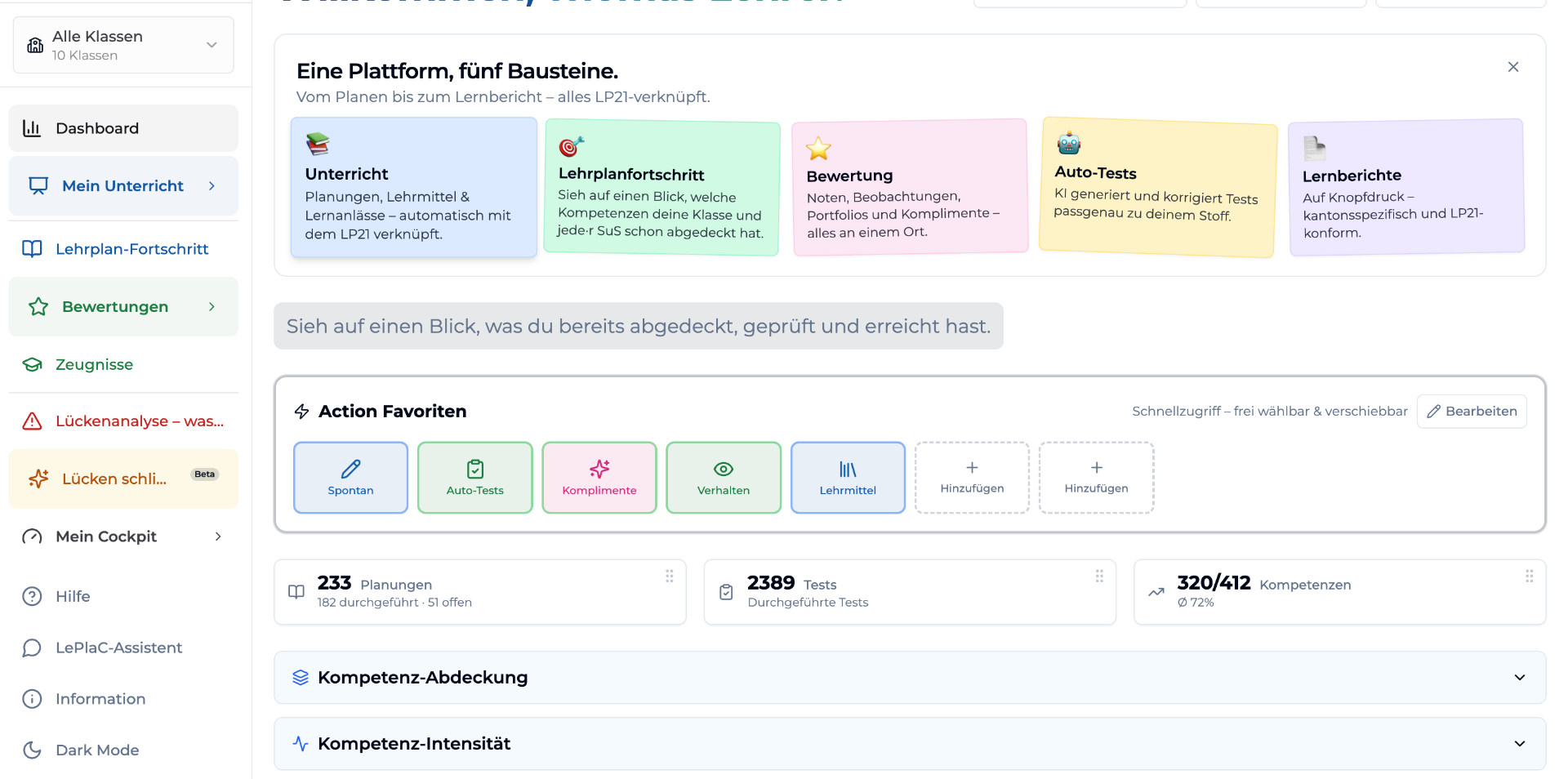Click the clipboard icon on the Tests card
Viewport: 1568px width, 779px height.
click(x=726, y=592)
